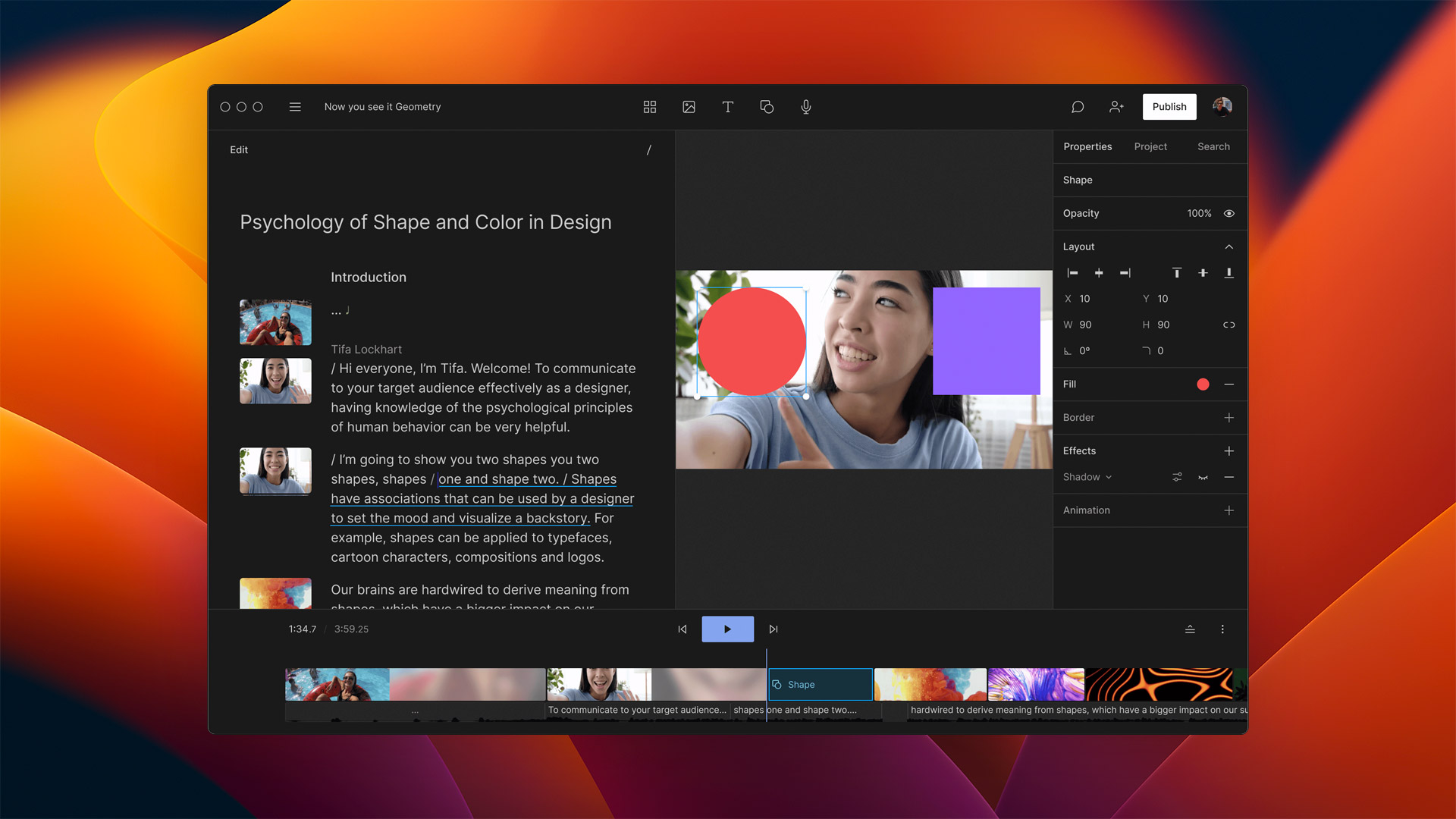The width and height of the screenshot is (1456, 819).
Task: Open the scene layout grid icon
Action: pyautogui.click(x=649, y=107)
